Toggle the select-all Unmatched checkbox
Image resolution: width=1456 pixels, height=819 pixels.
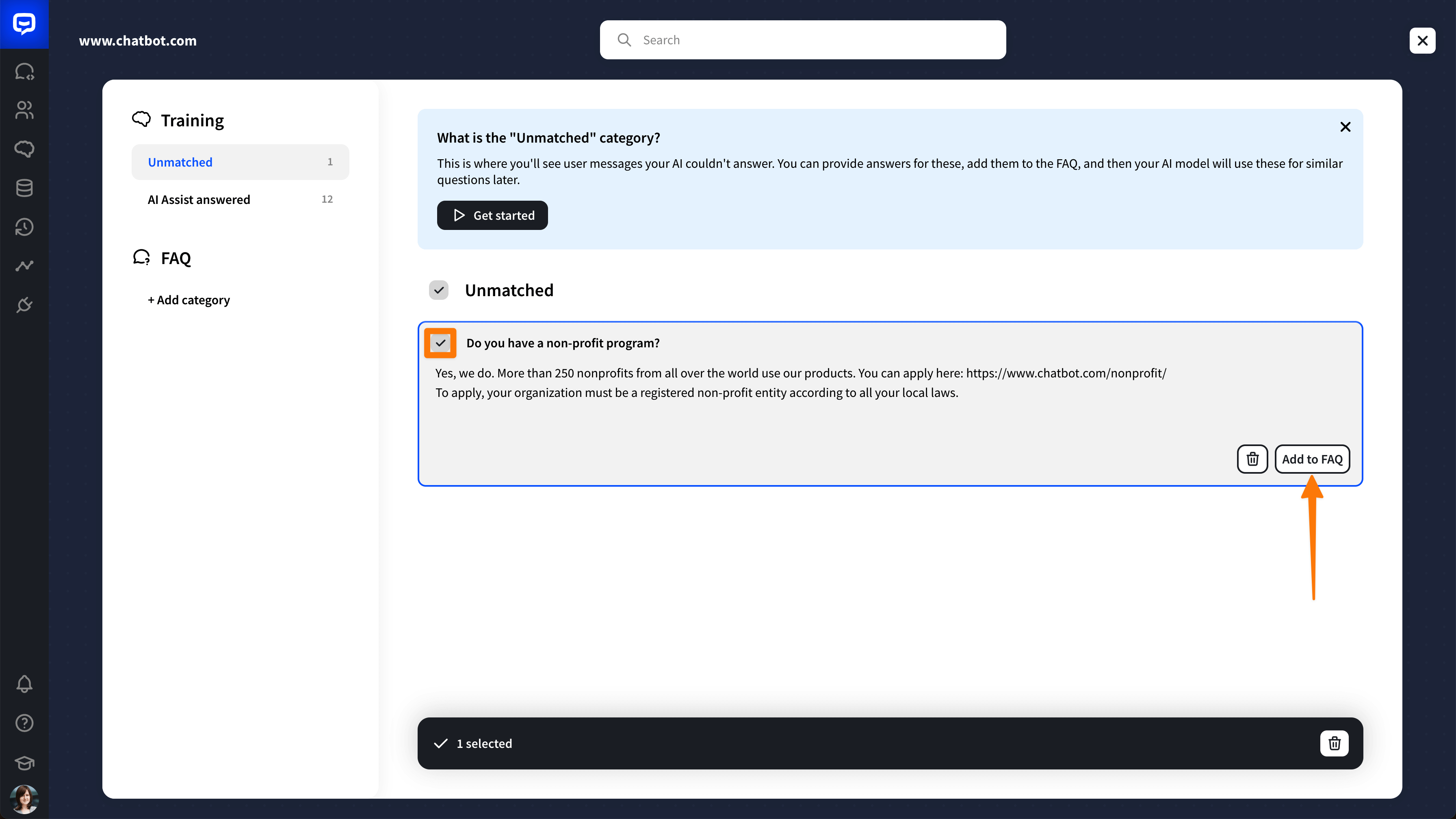[x=439, y=290]
